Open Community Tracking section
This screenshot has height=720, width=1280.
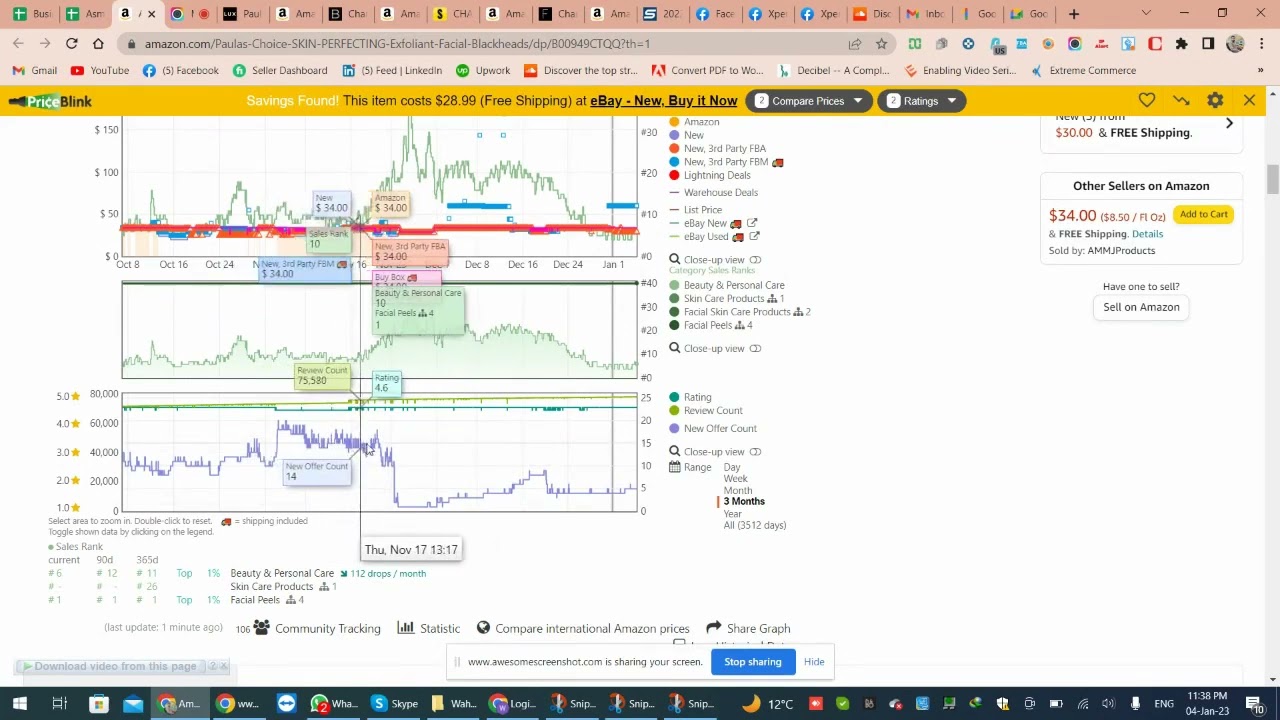317,628
